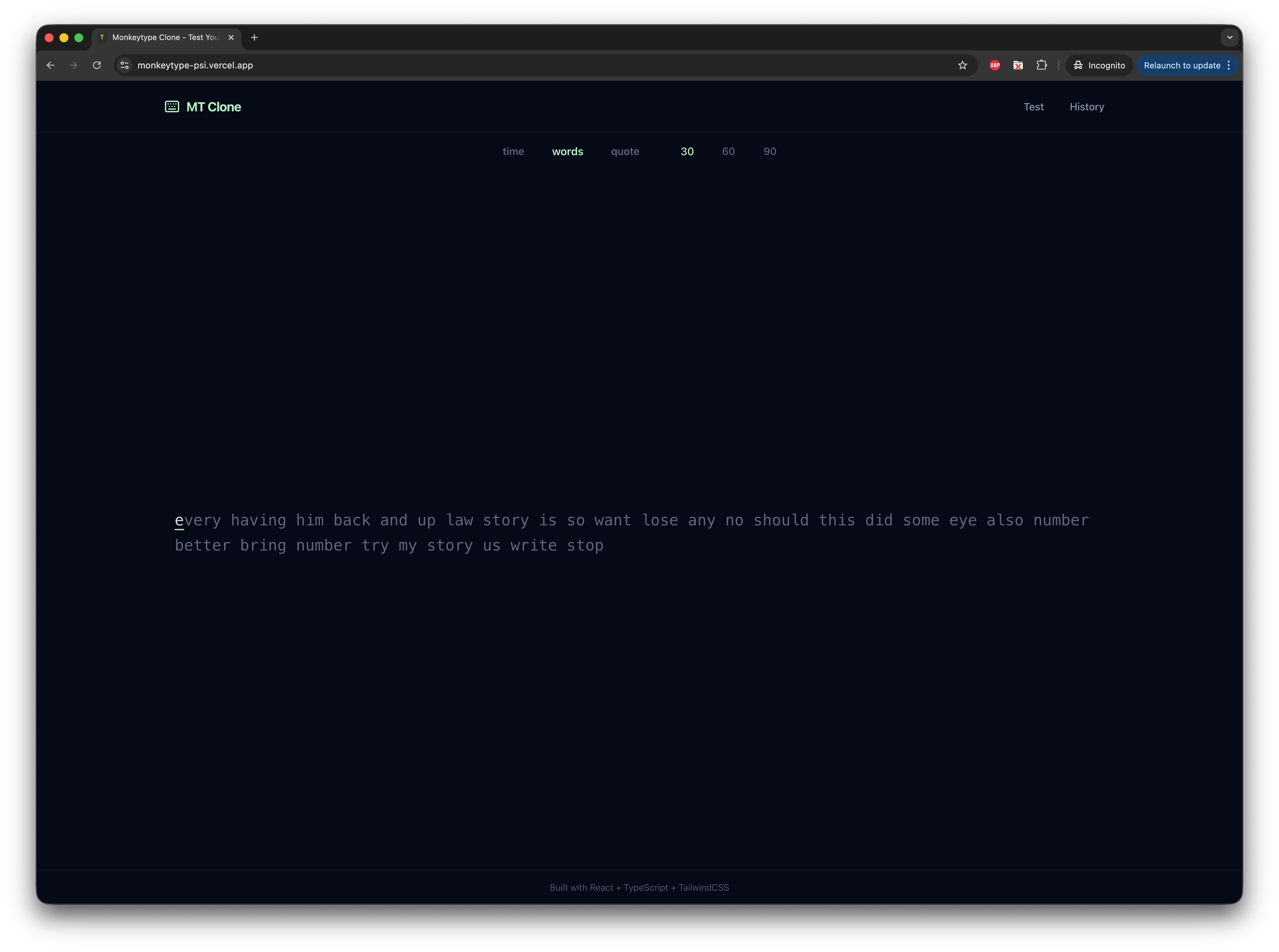Click the word "write" in typing text
The width and height of the screenshot is (1279, 952).
click(x=534, y=546)
